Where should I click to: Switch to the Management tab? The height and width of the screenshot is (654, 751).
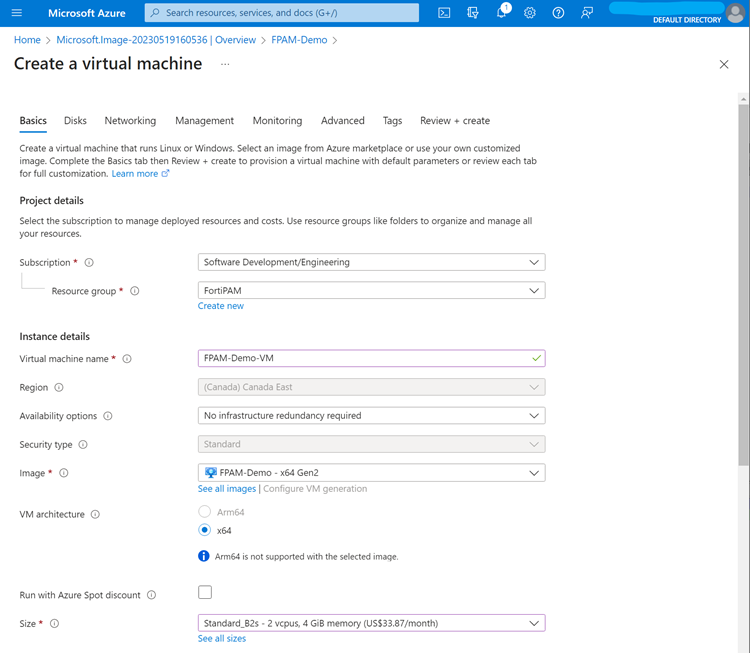tap(205, 121)
